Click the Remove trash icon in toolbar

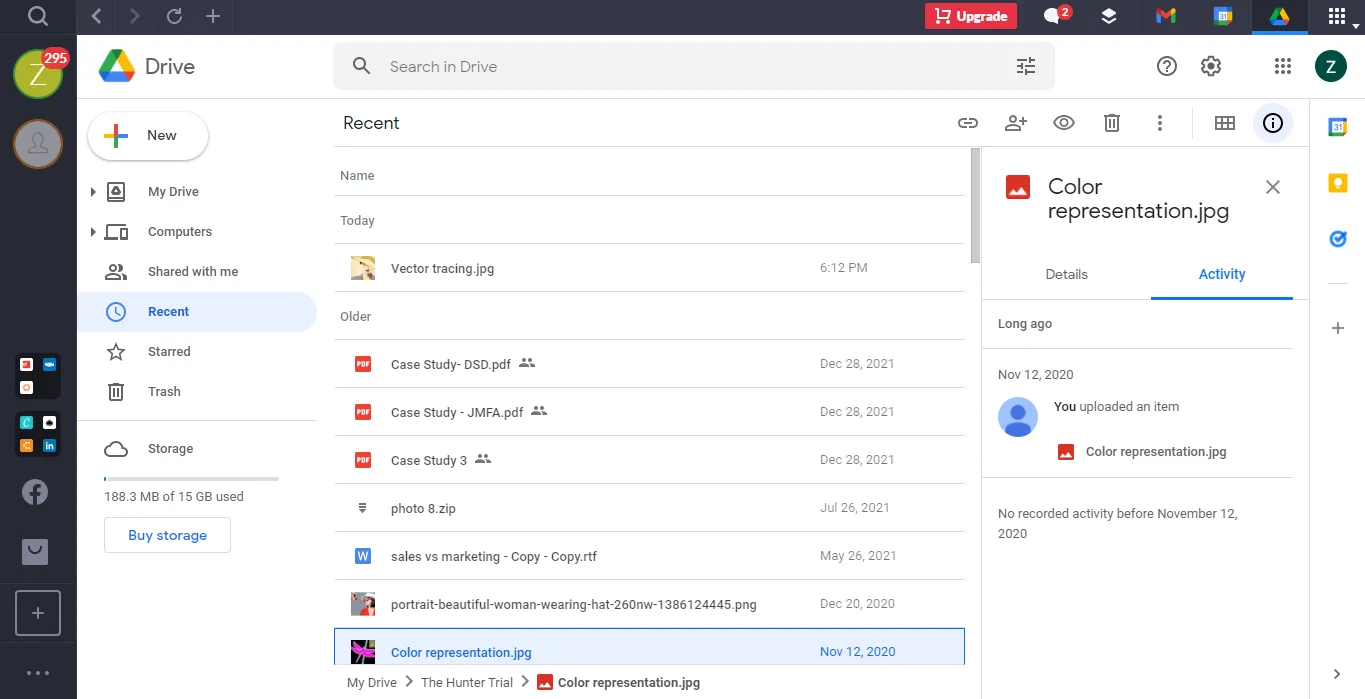click(1111, 123)
